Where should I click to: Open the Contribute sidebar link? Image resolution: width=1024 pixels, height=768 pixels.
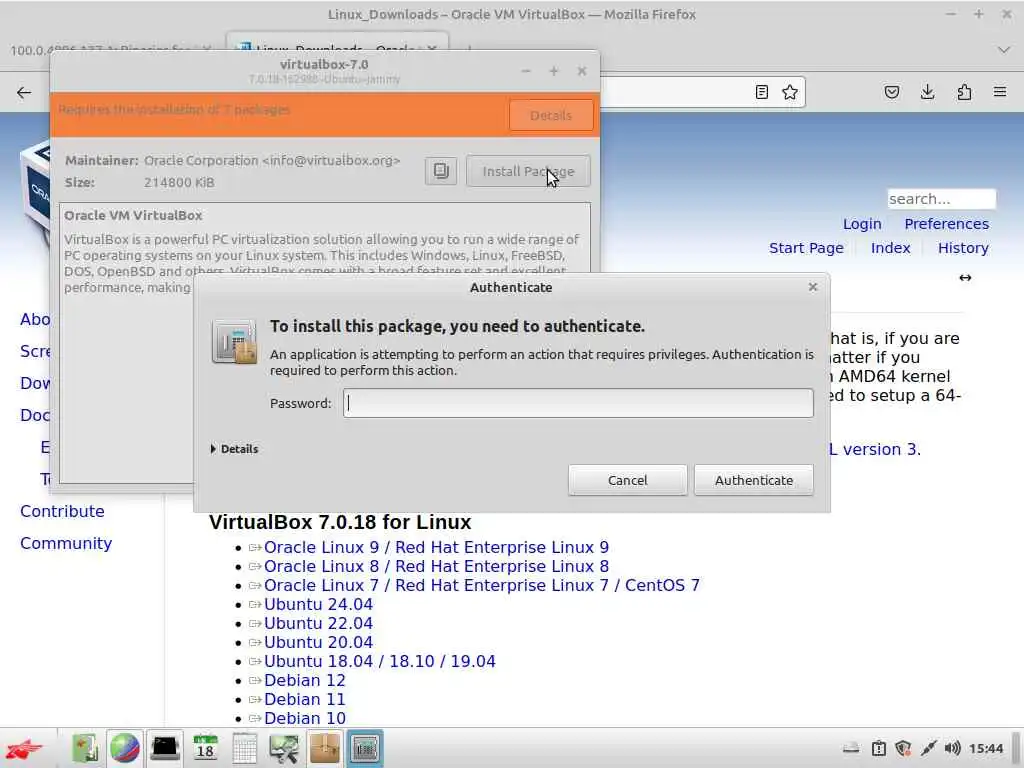62,511
